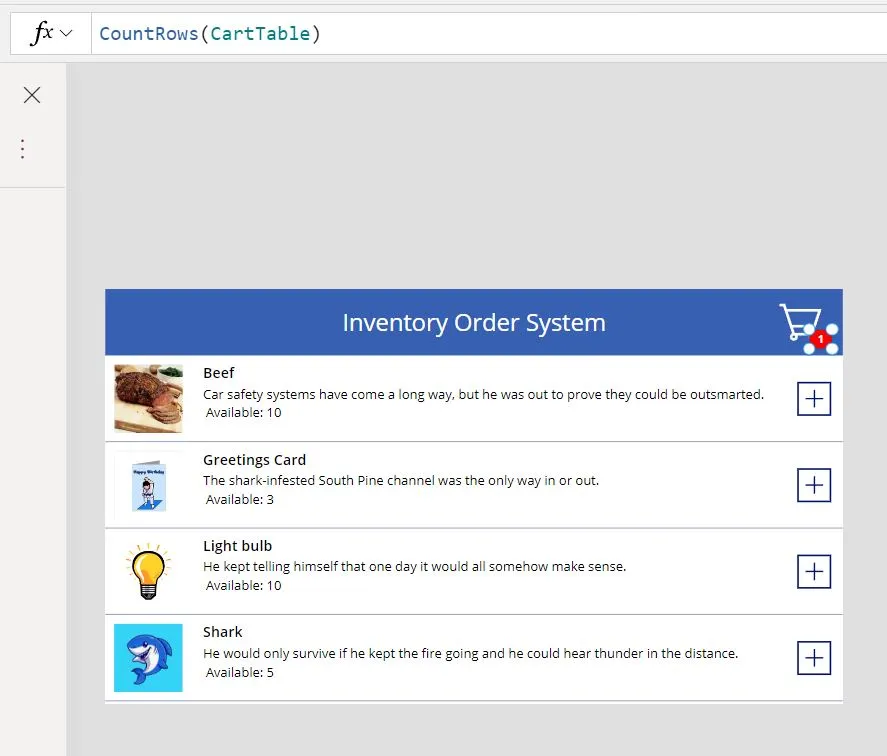Open the vertical three-dot menu
Image resolution: width=887 pixels, height=756 pixels.
tap(23, 149)
